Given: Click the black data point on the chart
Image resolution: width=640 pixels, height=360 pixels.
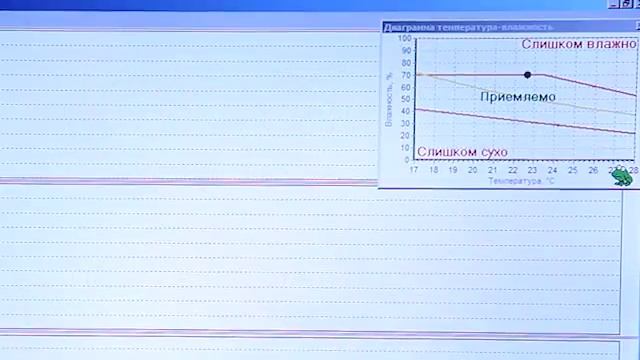Looking at the screenshot, I should [x=527, y=75].
